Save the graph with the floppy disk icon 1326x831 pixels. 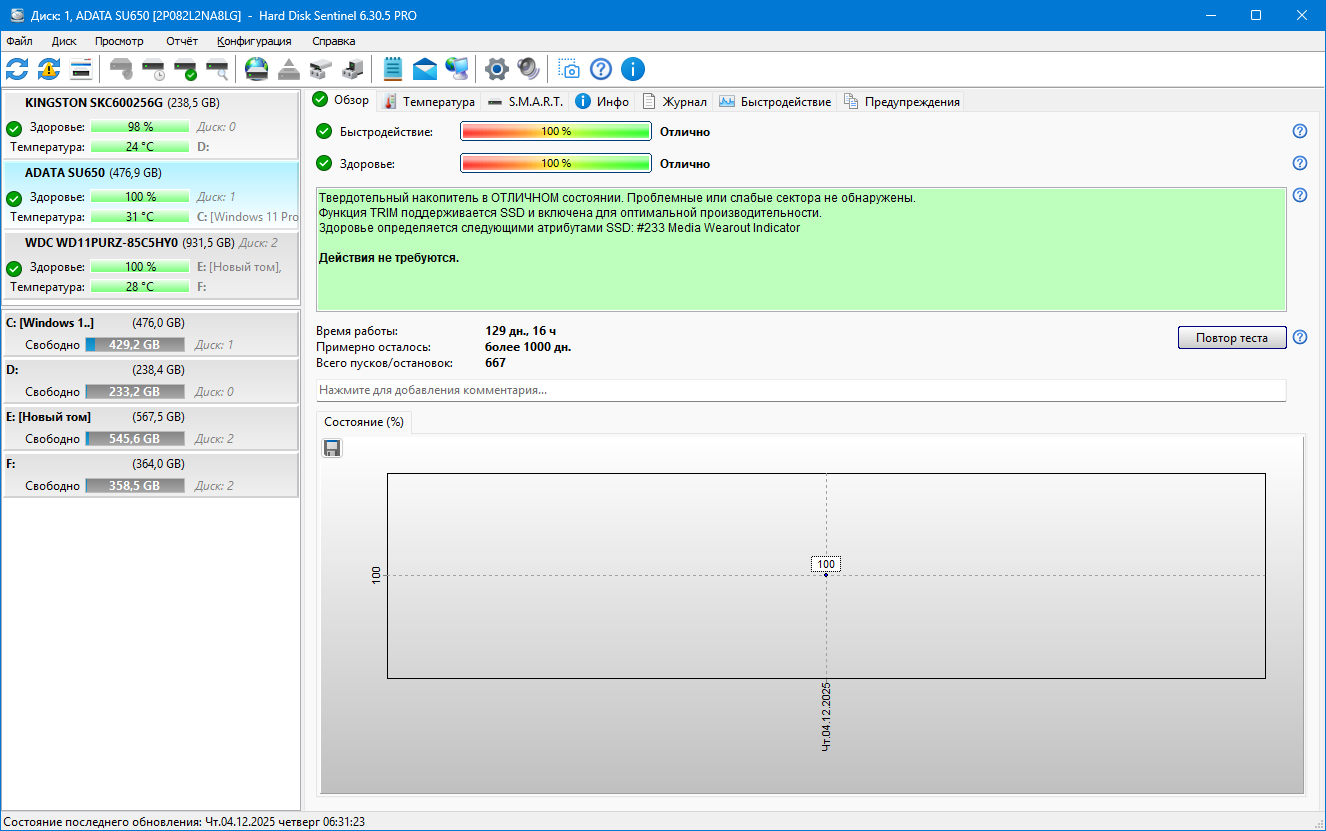tap(333, 448)
